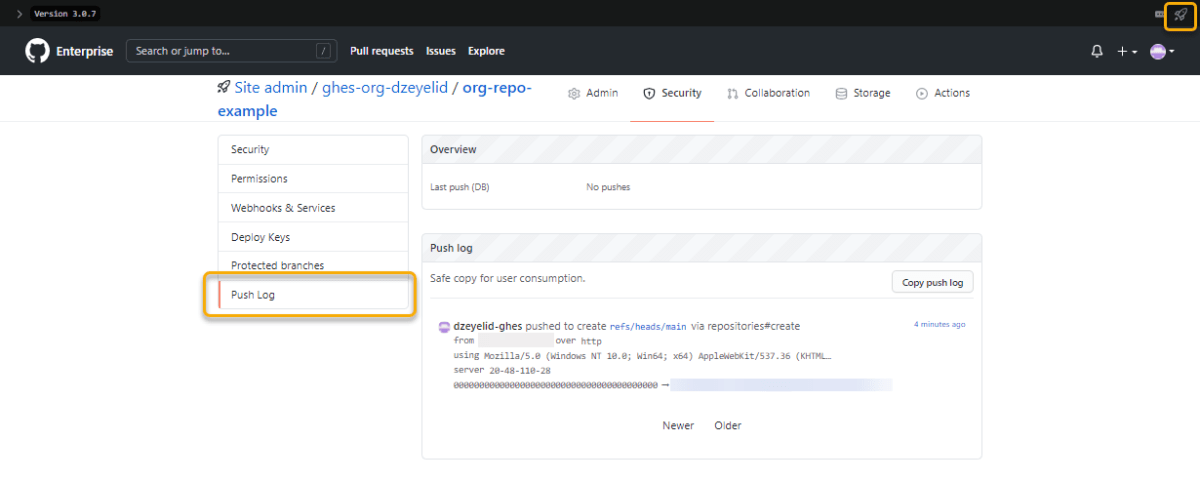Image resolution: width=1200 pixels, height=481 pixels.
Task: Select Webhooks & Services in the sidebar
Action: 313,208
